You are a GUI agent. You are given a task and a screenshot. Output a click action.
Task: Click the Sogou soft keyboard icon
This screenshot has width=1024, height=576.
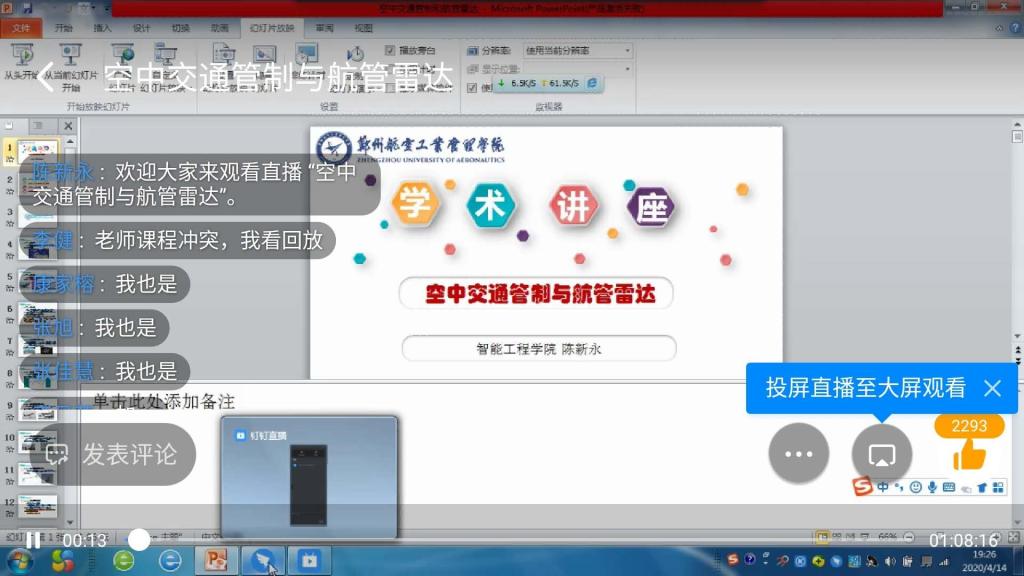949,487
